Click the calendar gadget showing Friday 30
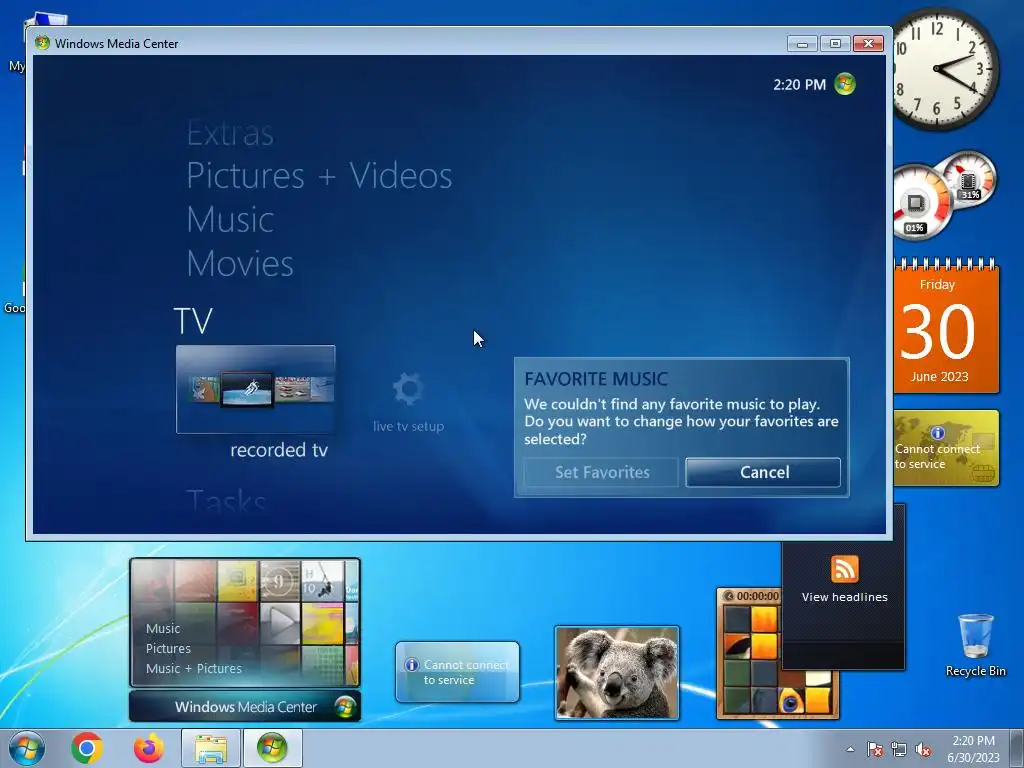This screenshot has width=1024, height=768. [x=946, y=327]
